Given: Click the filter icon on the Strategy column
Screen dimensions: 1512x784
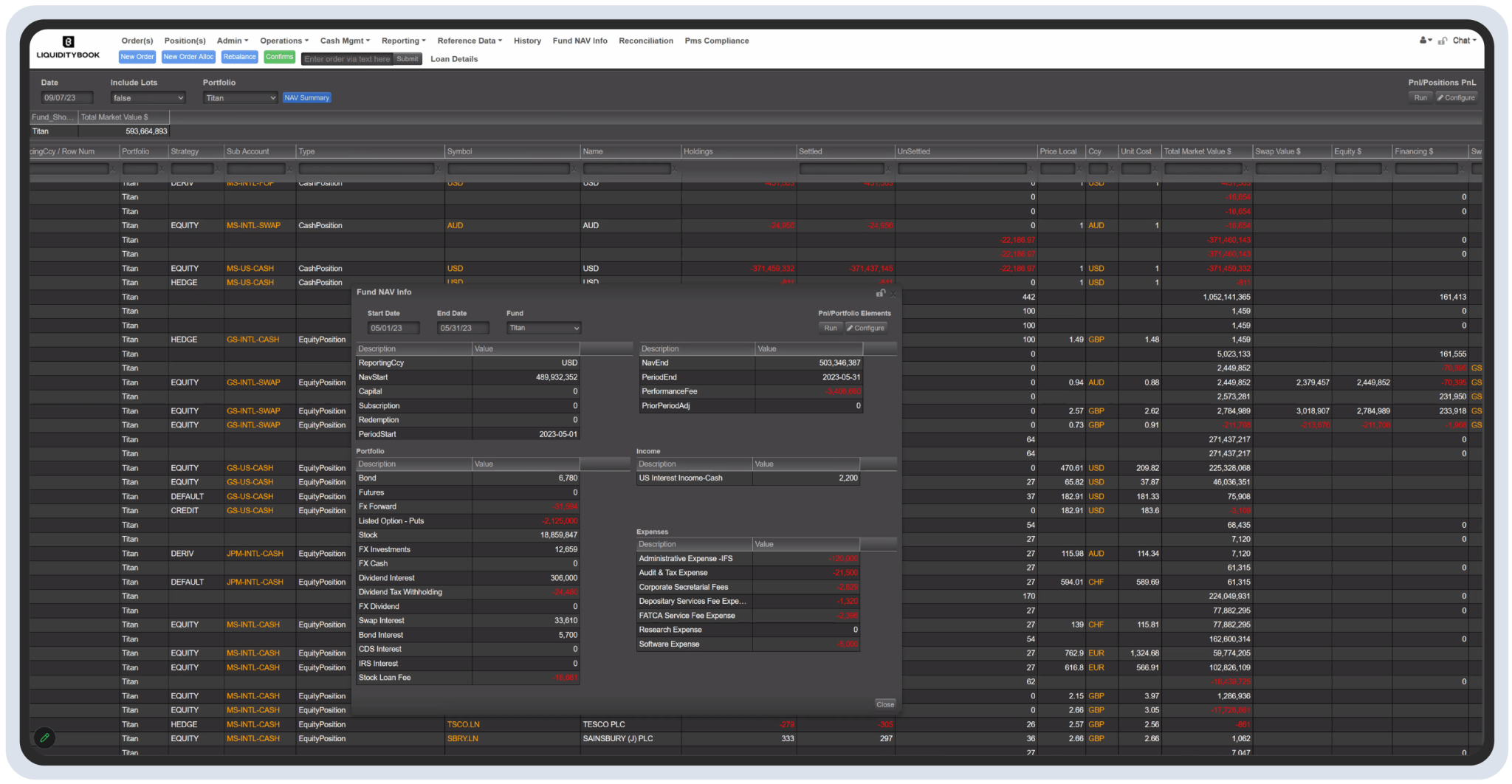Looking at the screenshot, I should (x=219, y=168).
